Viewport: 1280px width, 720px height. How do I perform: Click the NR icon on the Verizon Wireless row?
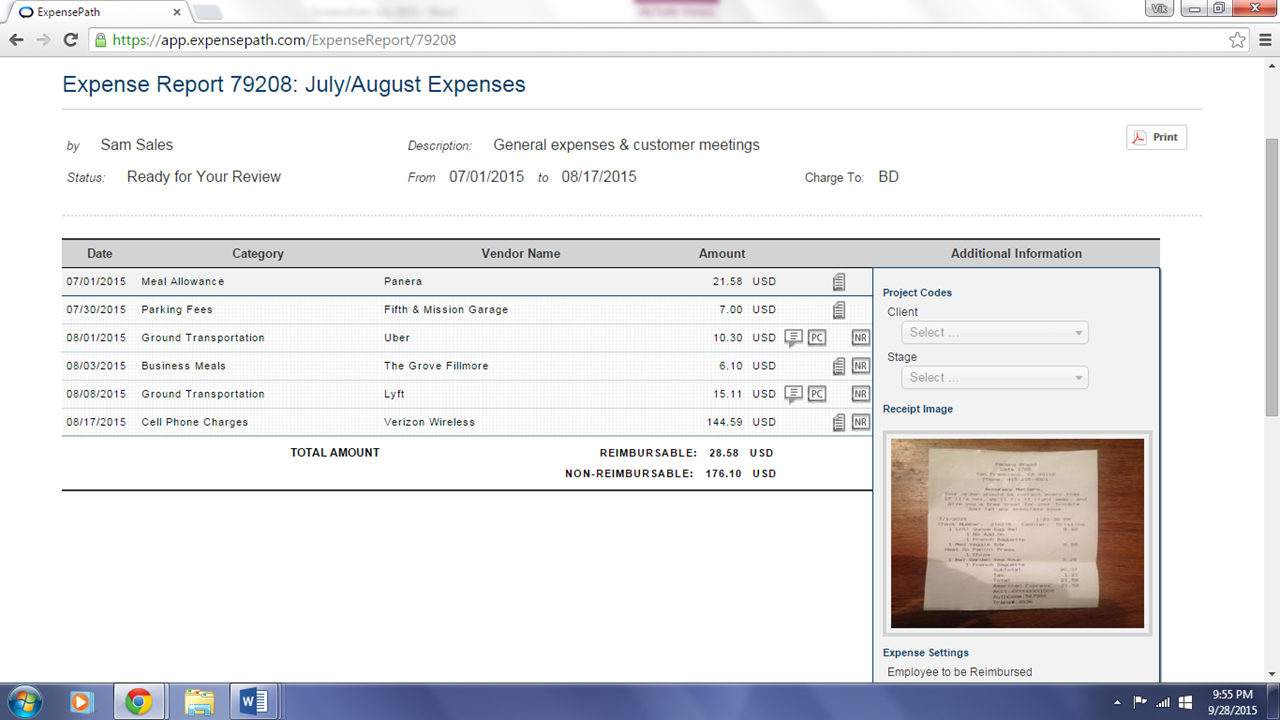coord(860,423)
